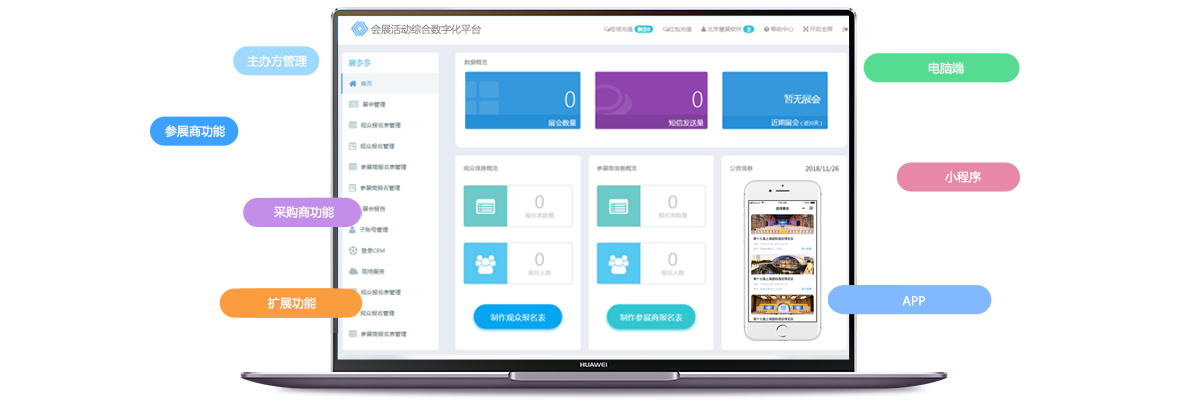
Task: Click the people icon in 参展商信息概览 panel
Action: [x=618, y=264]
